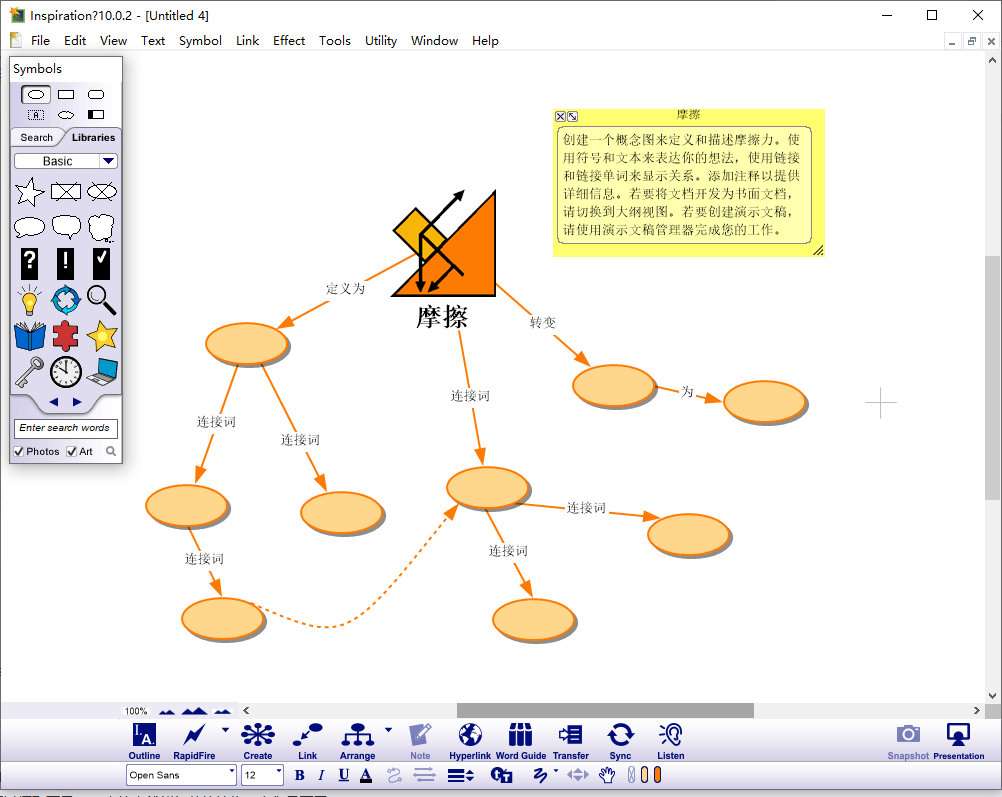Viewport: 1002px width, 797px height.
Task: Choose the red puzzle piece symbol
Action: (x=66, y=336)
